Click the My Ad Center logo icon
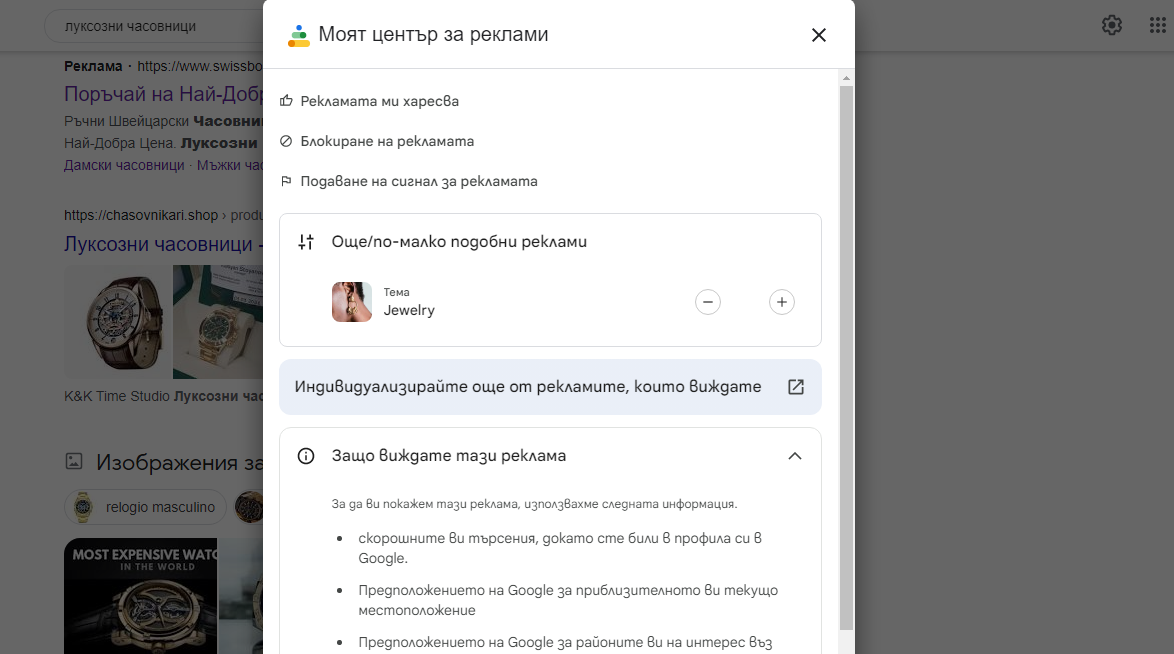The height and width of the screenshot is (654, 1174). click(298, 35)
